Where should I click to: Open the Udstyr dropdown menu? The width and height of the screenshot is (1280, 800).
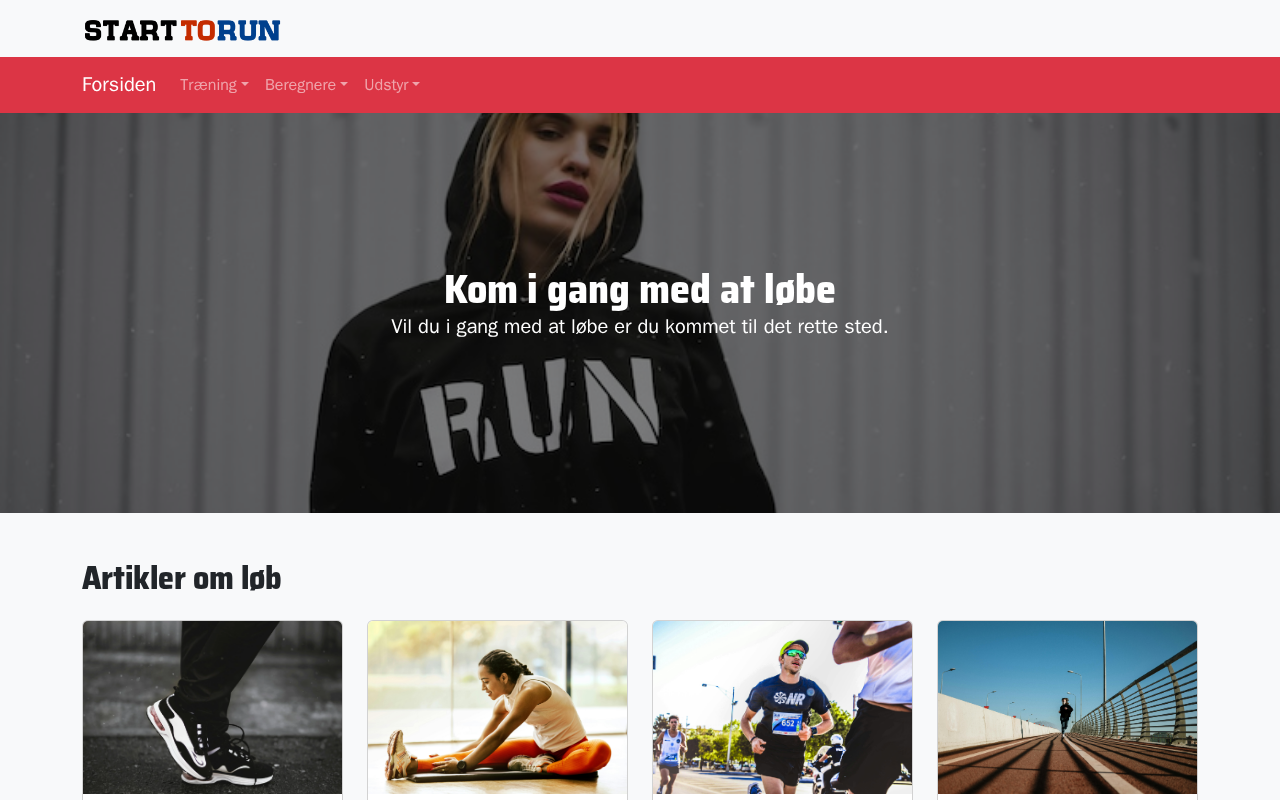tap(392, 85)
